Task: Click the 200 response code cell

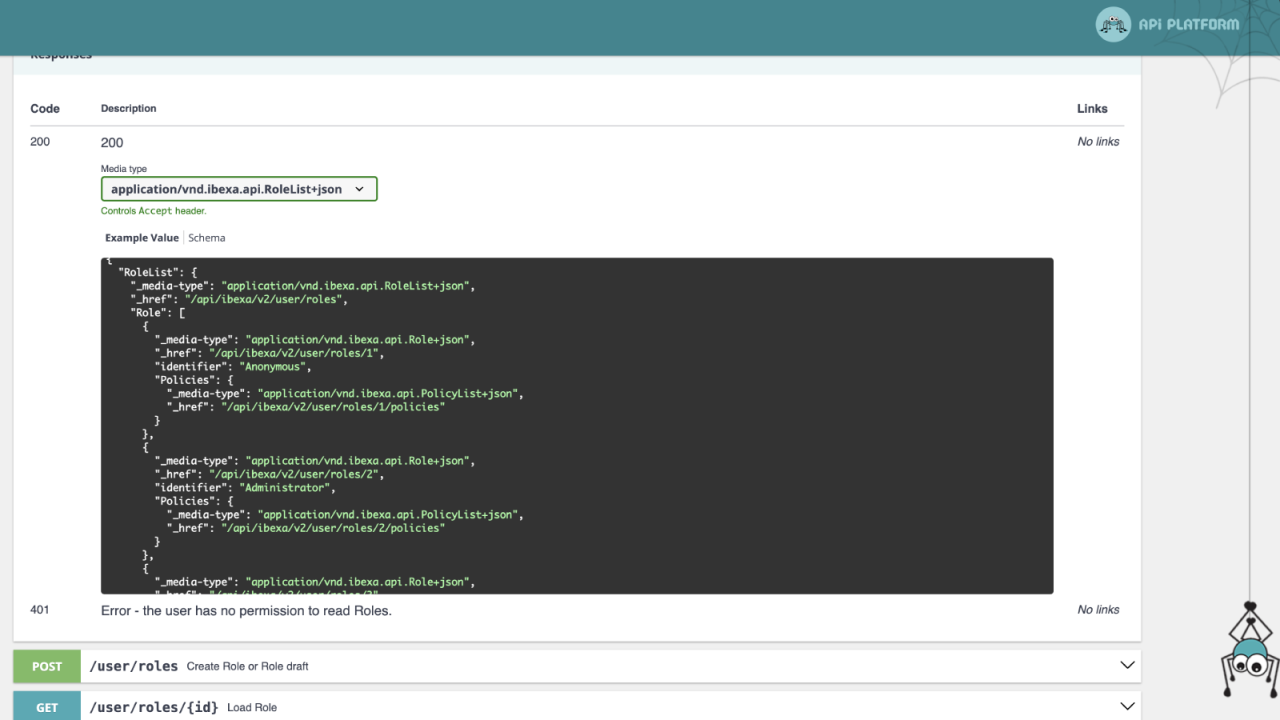Action: (x=40, y=142)
